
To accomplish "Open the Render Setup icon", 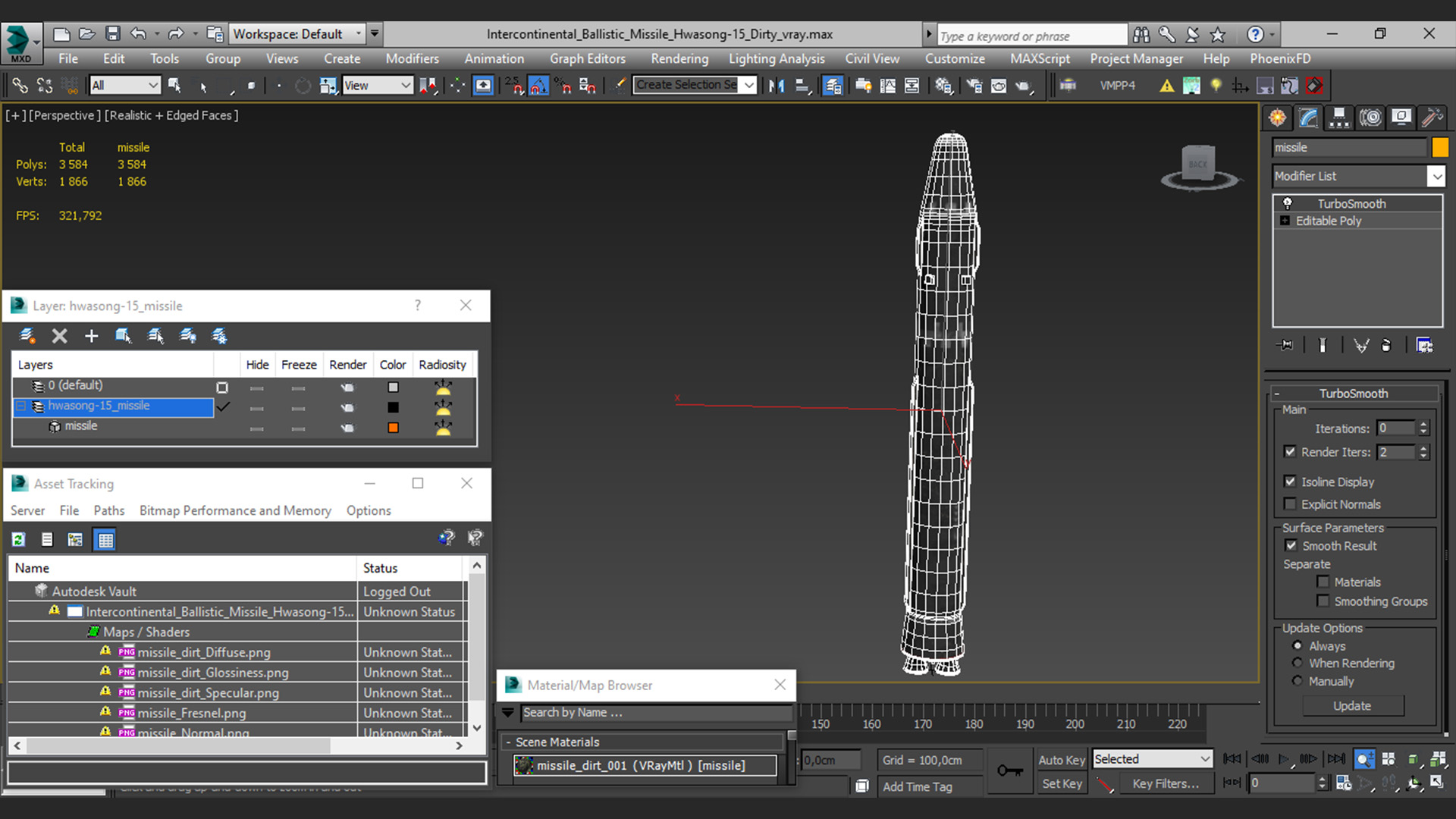I will [x=974, y=86].
